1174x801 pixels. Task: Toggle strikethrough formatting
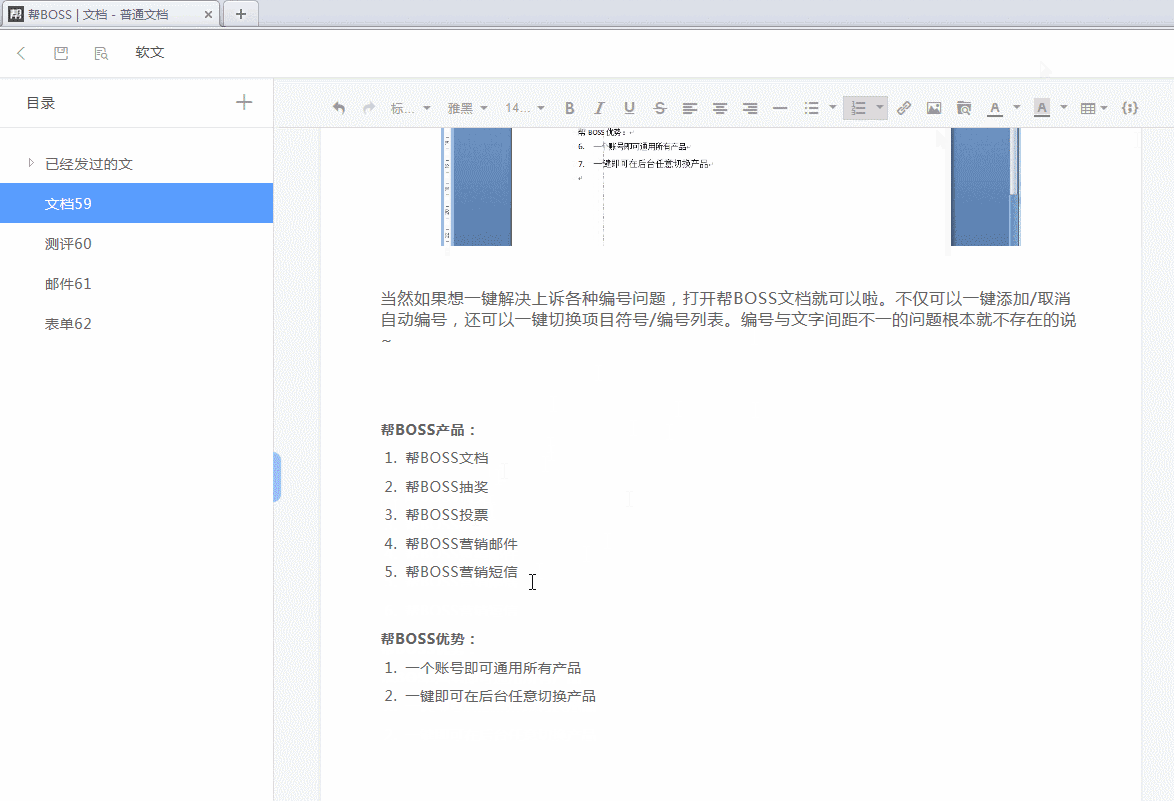coord(659,107)
